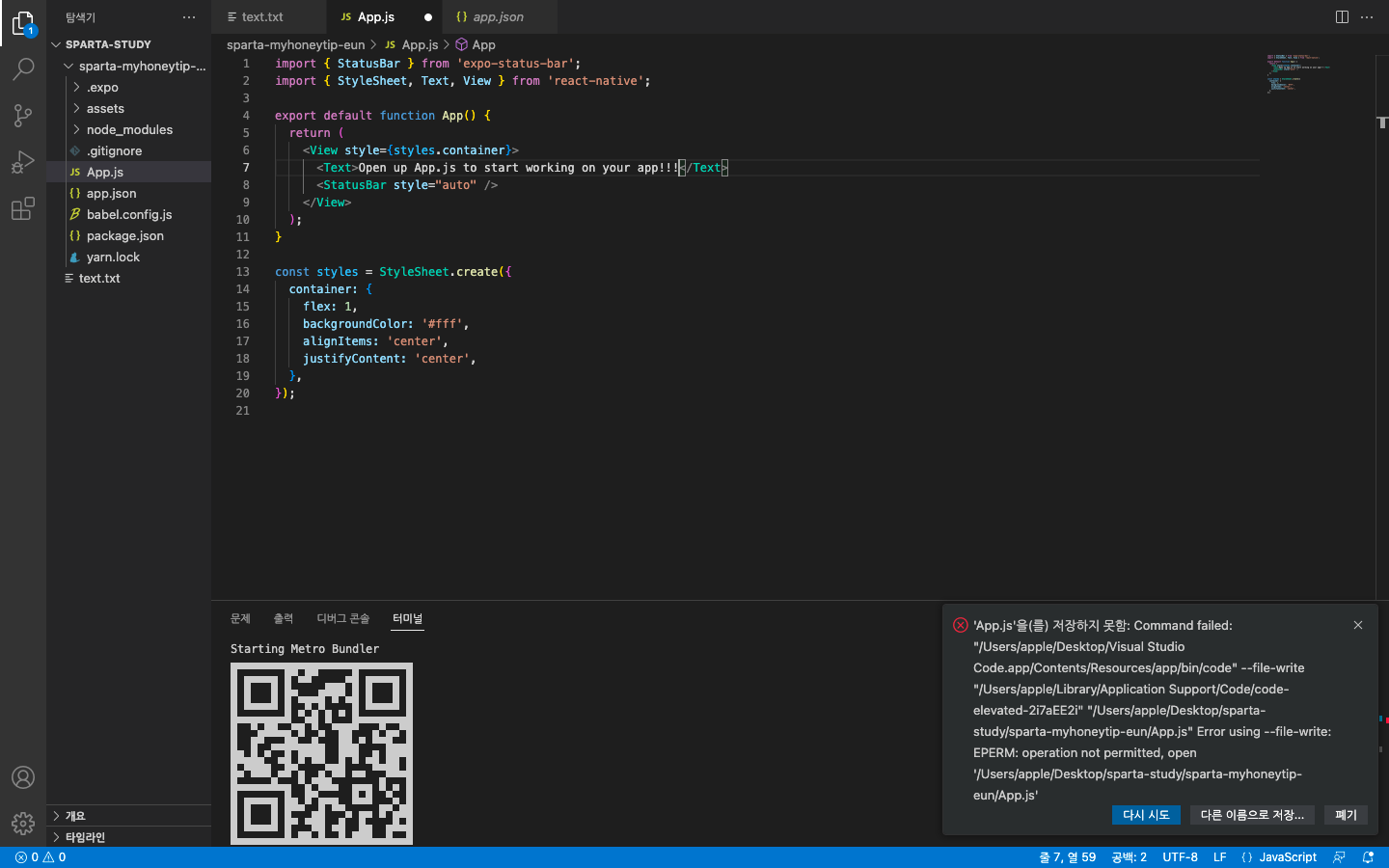This screenshot has height=868, width=1389.
Task: Open text.txt in the explorer tree
Action: click(129, 278)
